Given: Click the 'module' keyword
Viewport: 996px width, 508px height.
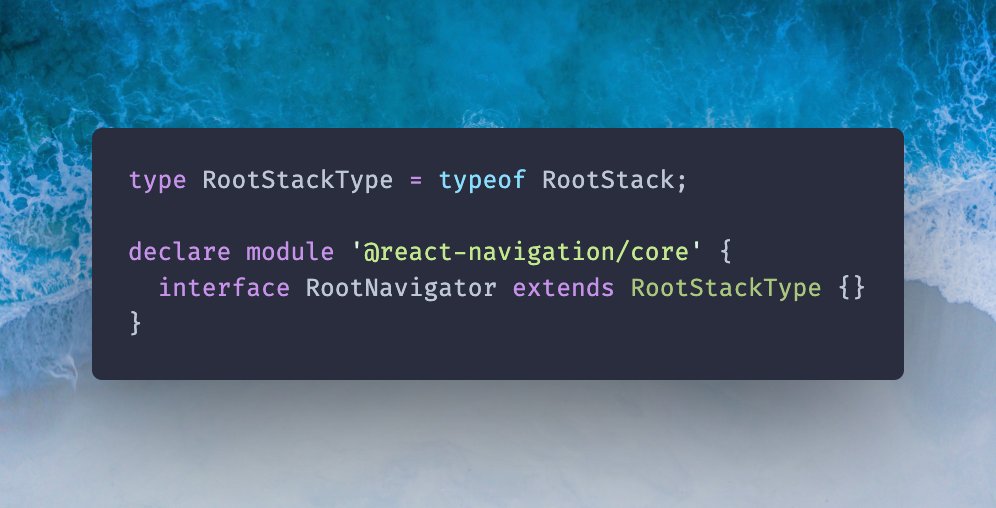Looking at the screenshot, I should [x=290, y=252].
